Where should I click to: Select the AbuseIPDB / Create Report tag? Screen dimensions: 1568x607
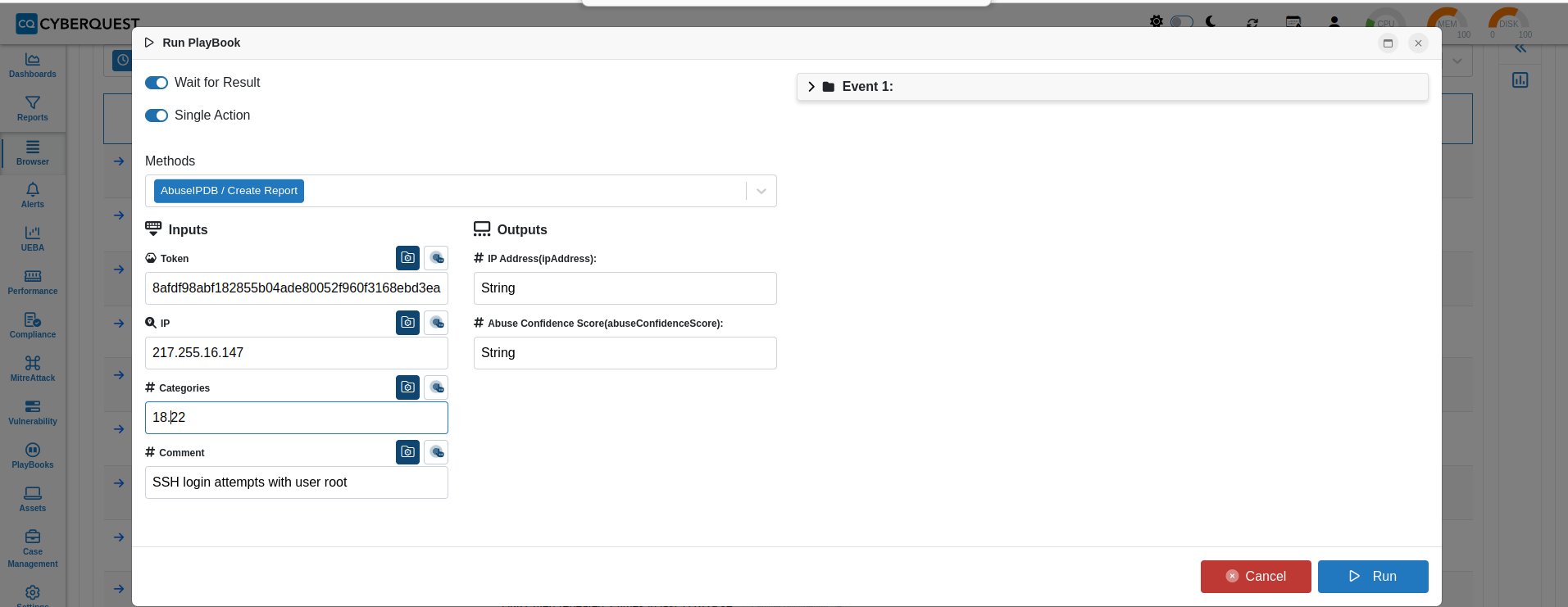coord(229,191)
